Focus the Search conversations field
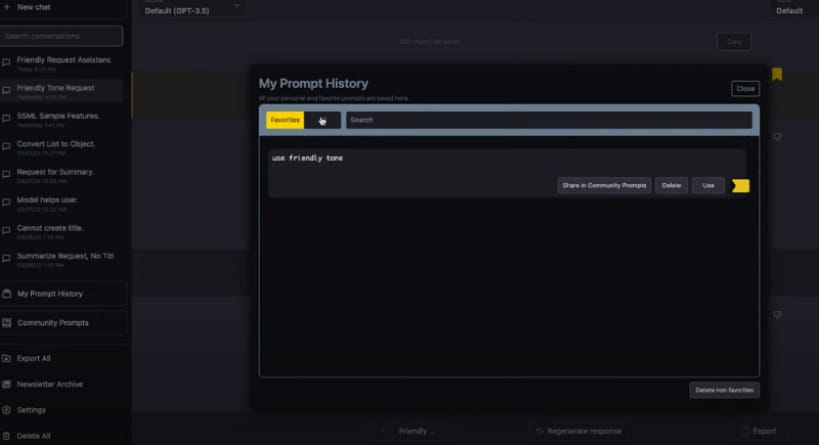 pos(62,36)
